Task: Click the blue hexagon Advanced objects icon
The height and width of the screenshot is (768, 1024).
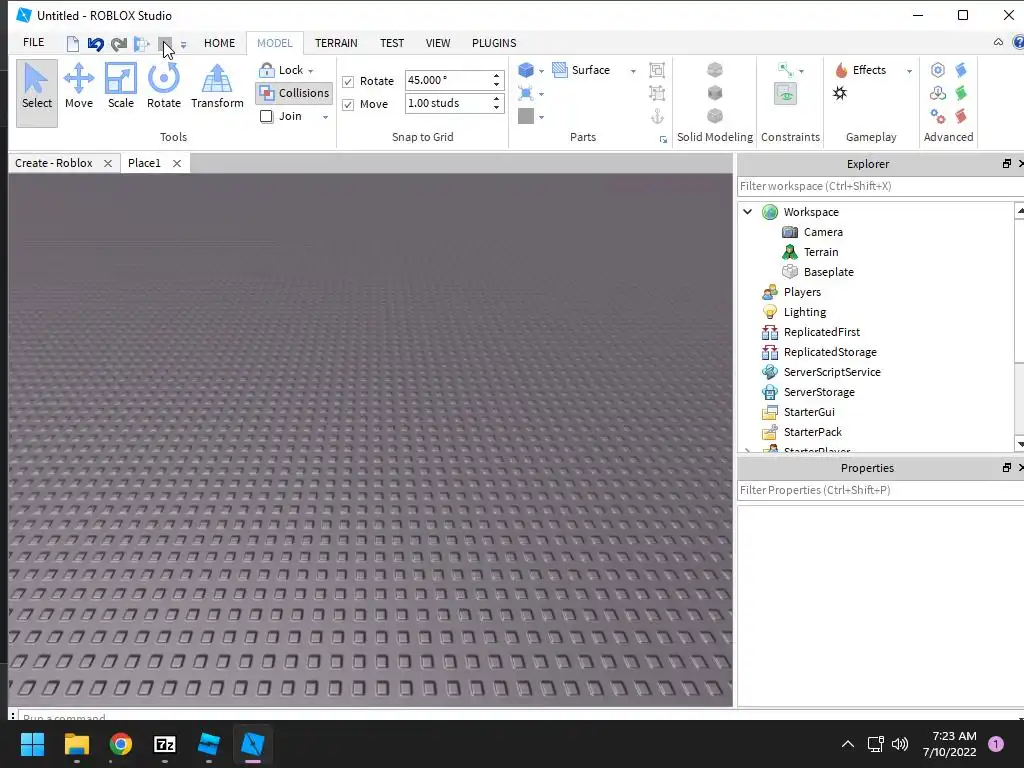Action: 938,70
